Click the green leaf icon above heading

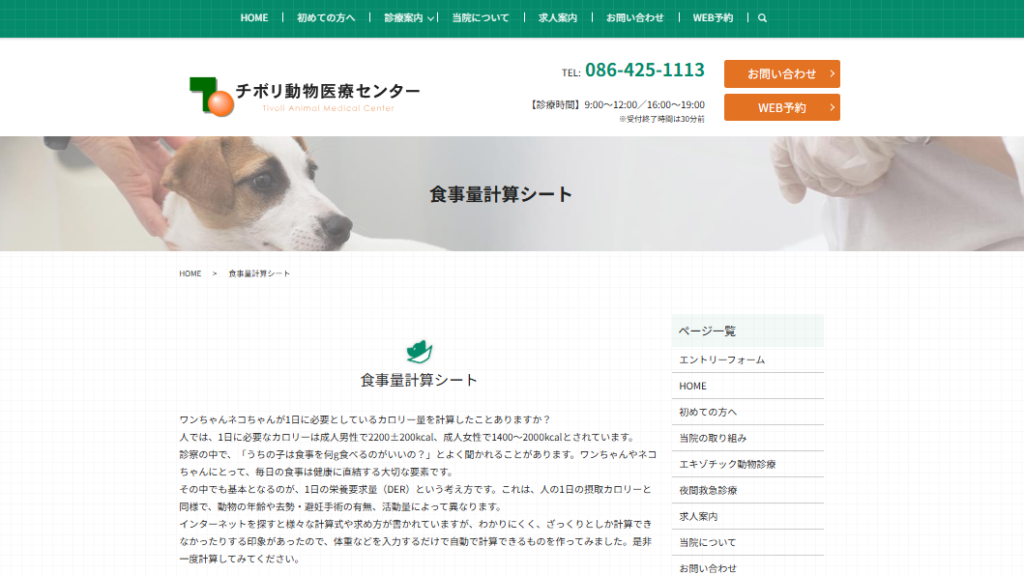pos(419,352)
